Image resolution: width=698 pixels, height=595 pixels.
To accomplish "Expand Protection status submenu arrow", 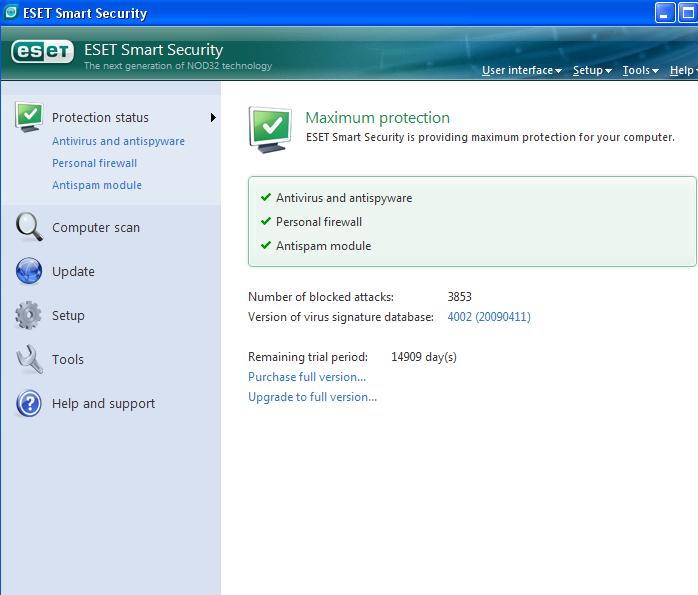I will coord(213,117).
